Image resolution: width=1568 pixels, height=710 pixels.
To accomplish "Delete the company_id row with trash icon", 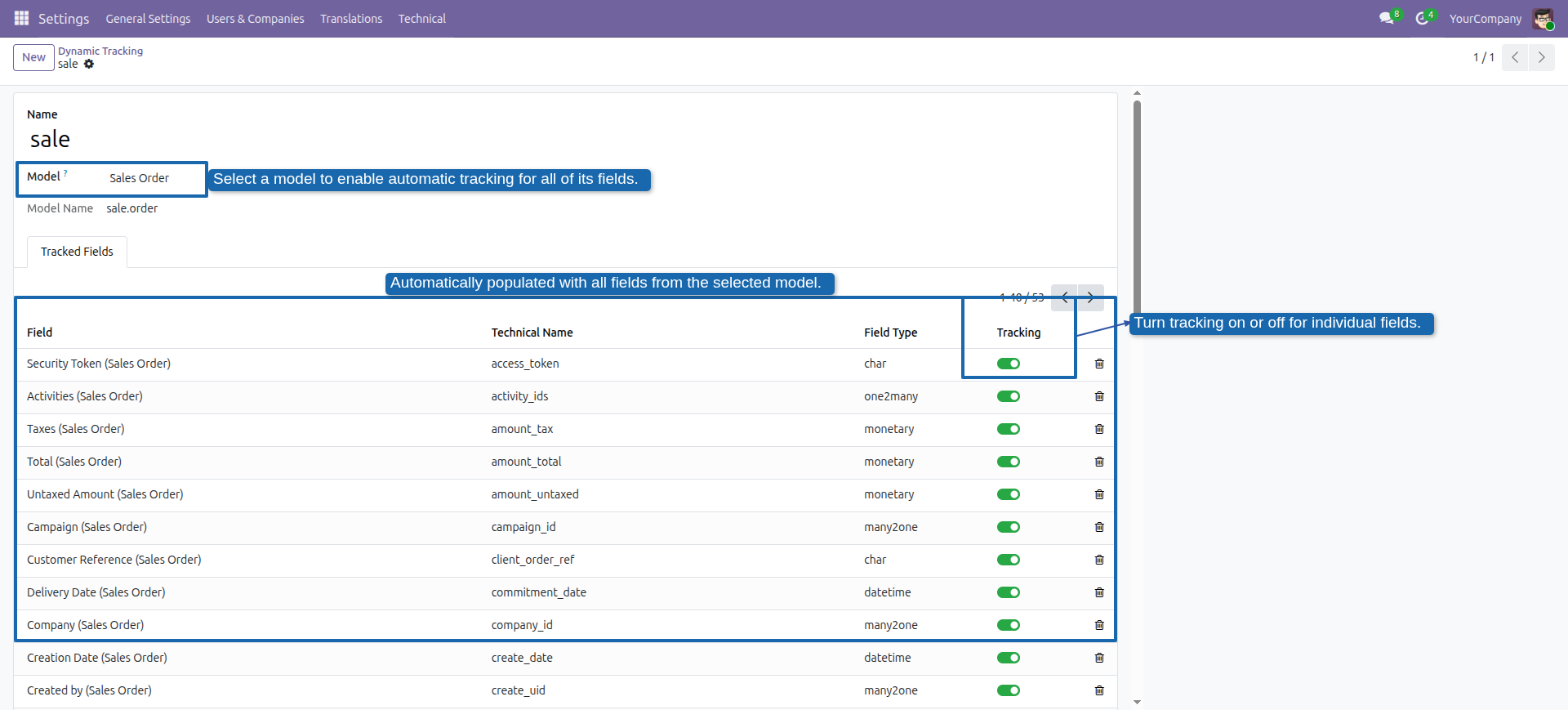I will pyautogui.click(x=1099, y=625).
